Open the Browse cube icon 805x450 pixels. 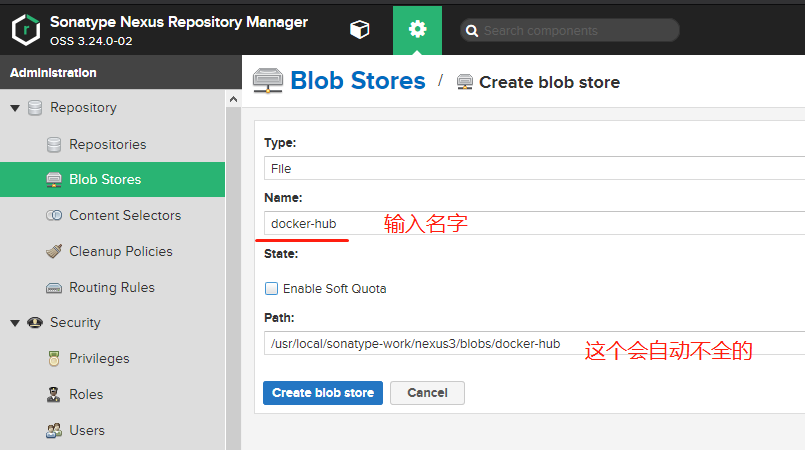pos(359,30)
